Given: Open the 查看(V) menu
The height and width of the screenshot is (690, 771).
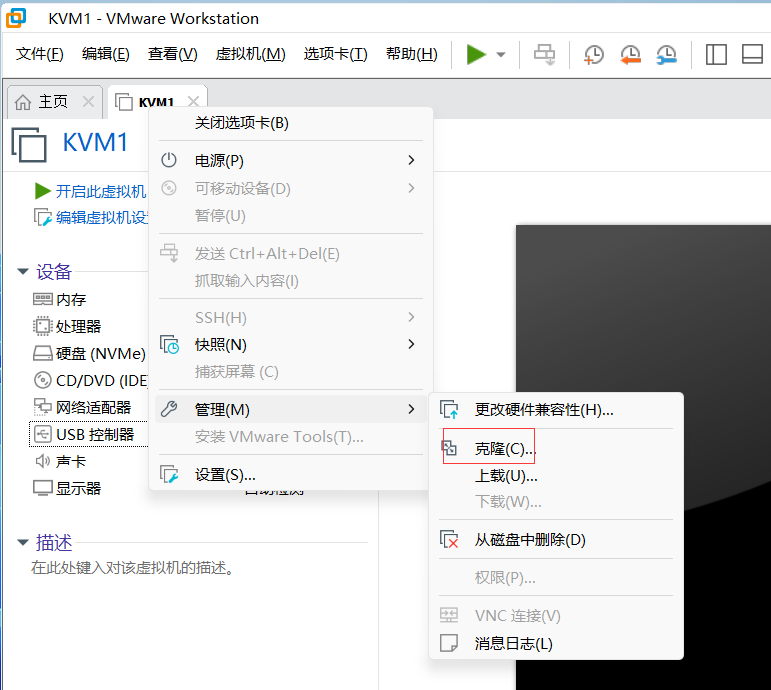Looking at the screenshot, I should pyautogui.click(x=173, y=54).
